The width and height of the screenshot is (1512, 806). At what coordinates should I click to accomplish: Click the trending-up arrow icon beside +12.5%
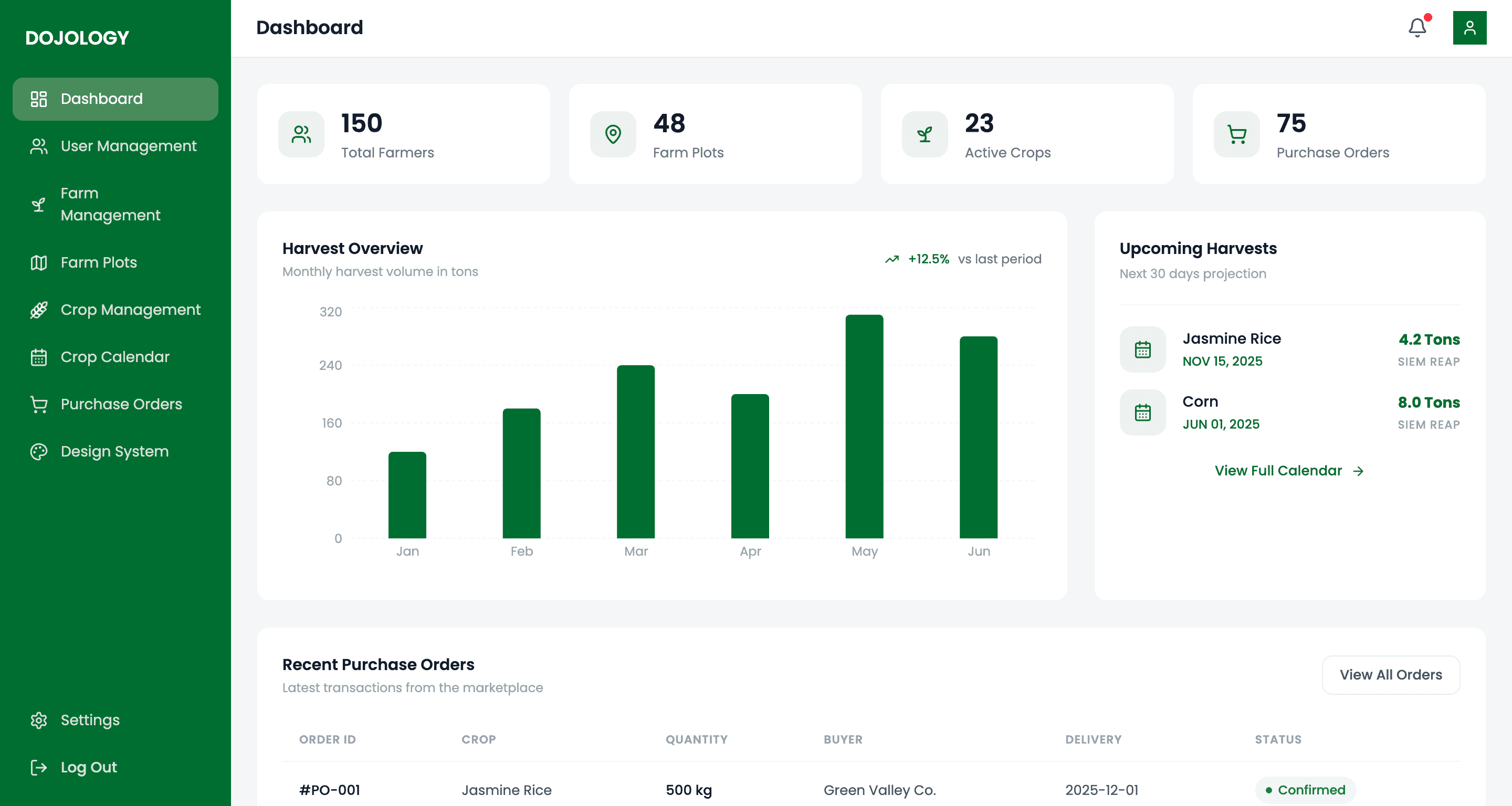point(891,259)
